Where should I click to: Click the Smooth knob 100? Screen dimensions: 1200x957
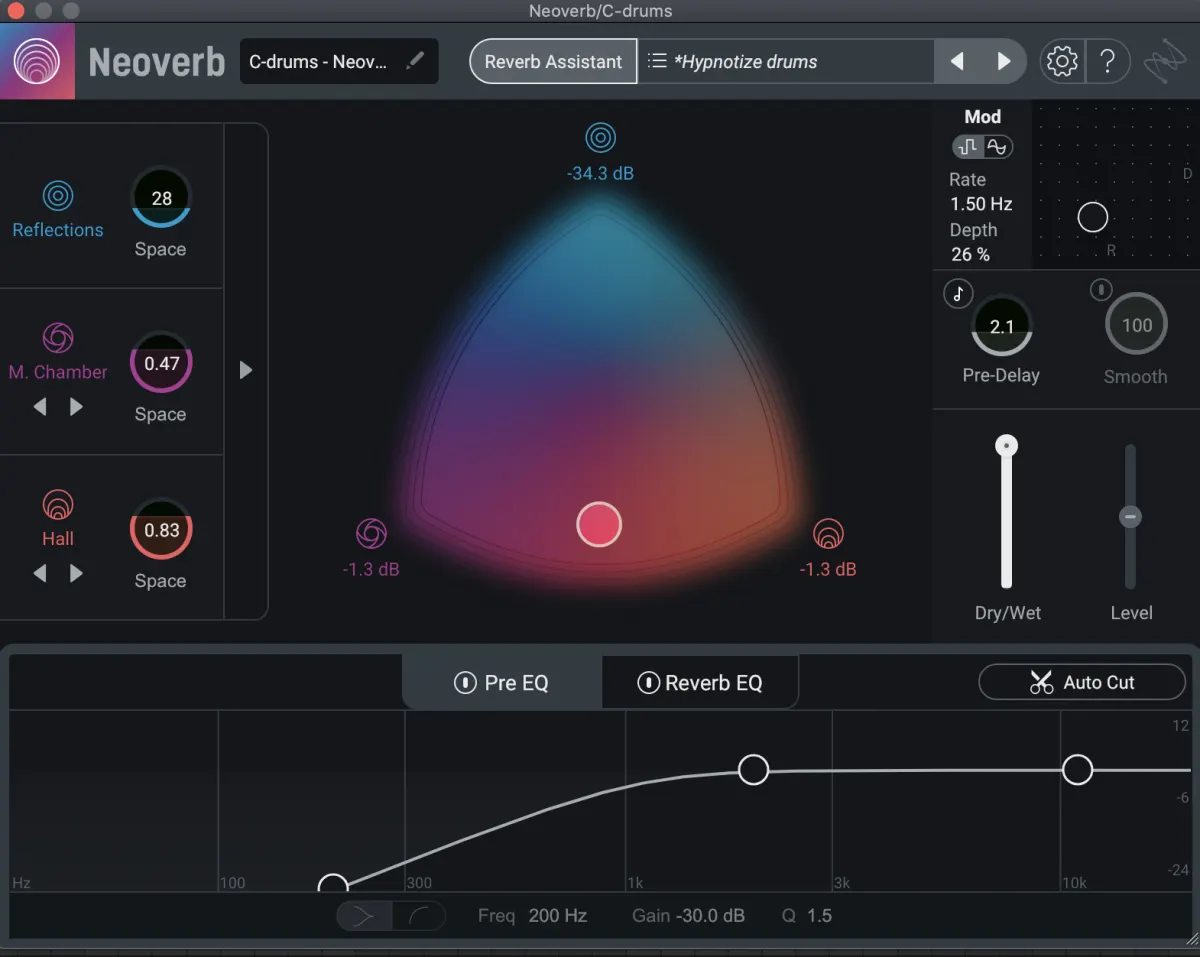tap(1136, 324)
